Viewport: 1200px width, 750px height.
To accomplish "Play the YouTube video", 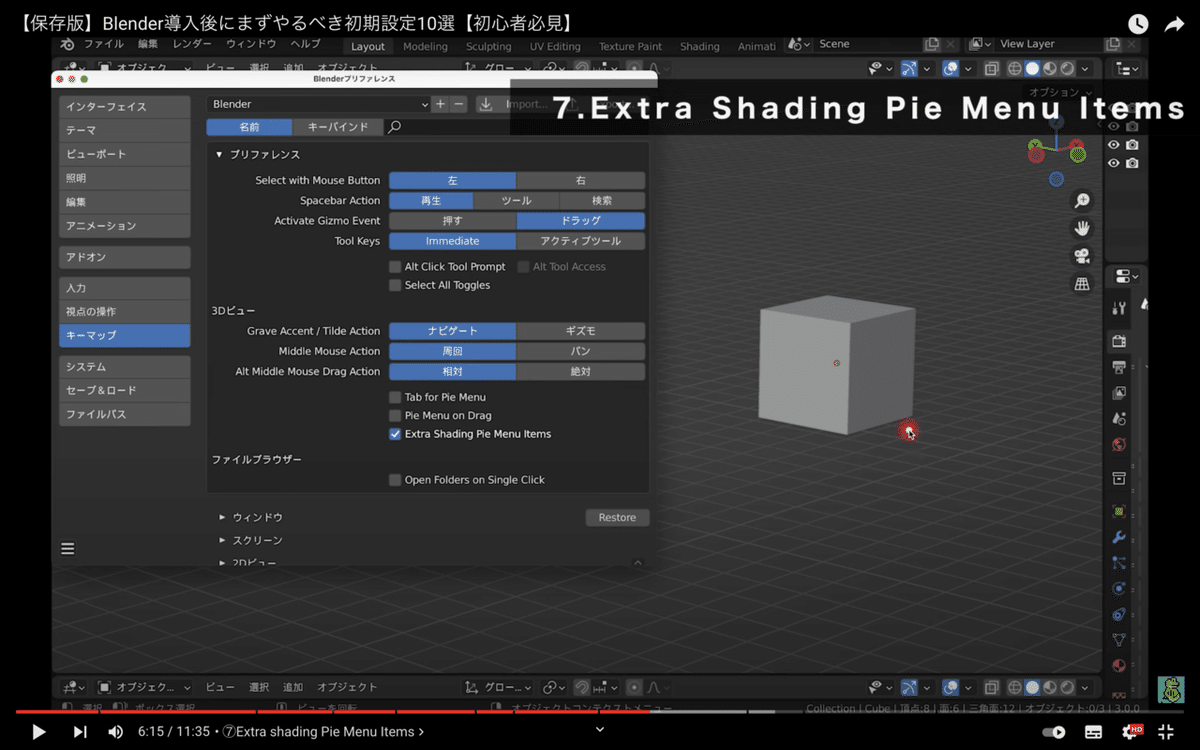I will point(39,732).
